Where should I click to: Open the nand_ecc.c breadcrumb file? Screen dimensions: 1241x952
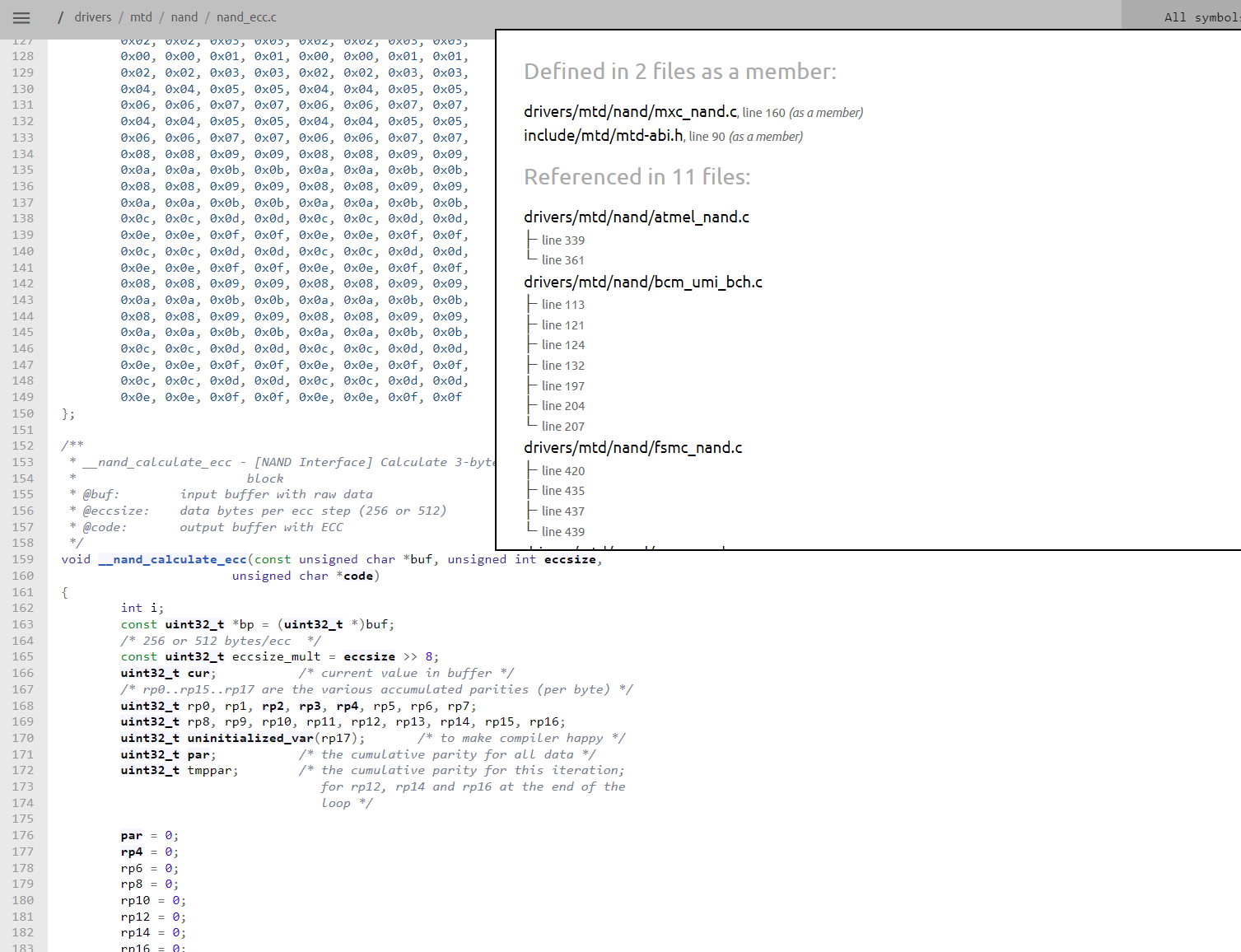tap(246, 17)
